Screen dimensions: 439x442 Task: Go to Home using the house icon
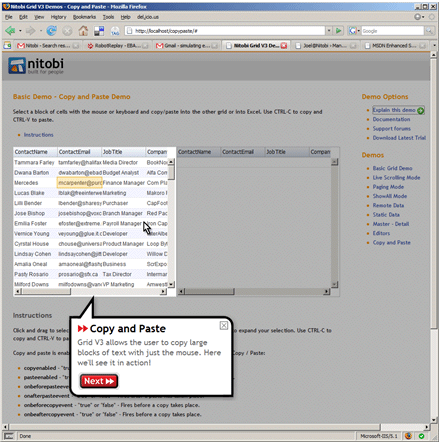pyautogui.click(x=83, y=31)
